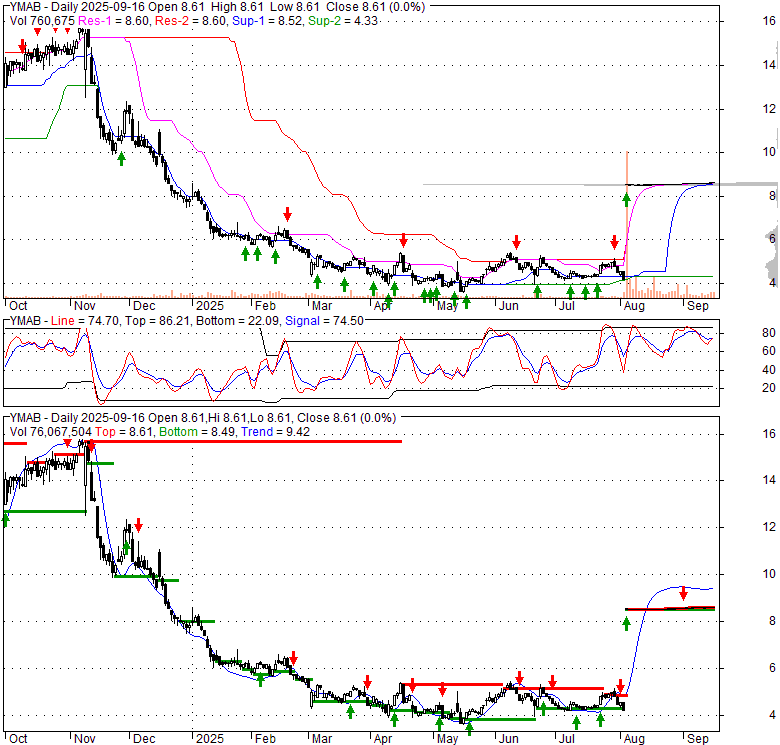This screenshot has height=745, width=780.
Task: Click the red sell arrow in September in bottom chart
Action: pos(683,593)
